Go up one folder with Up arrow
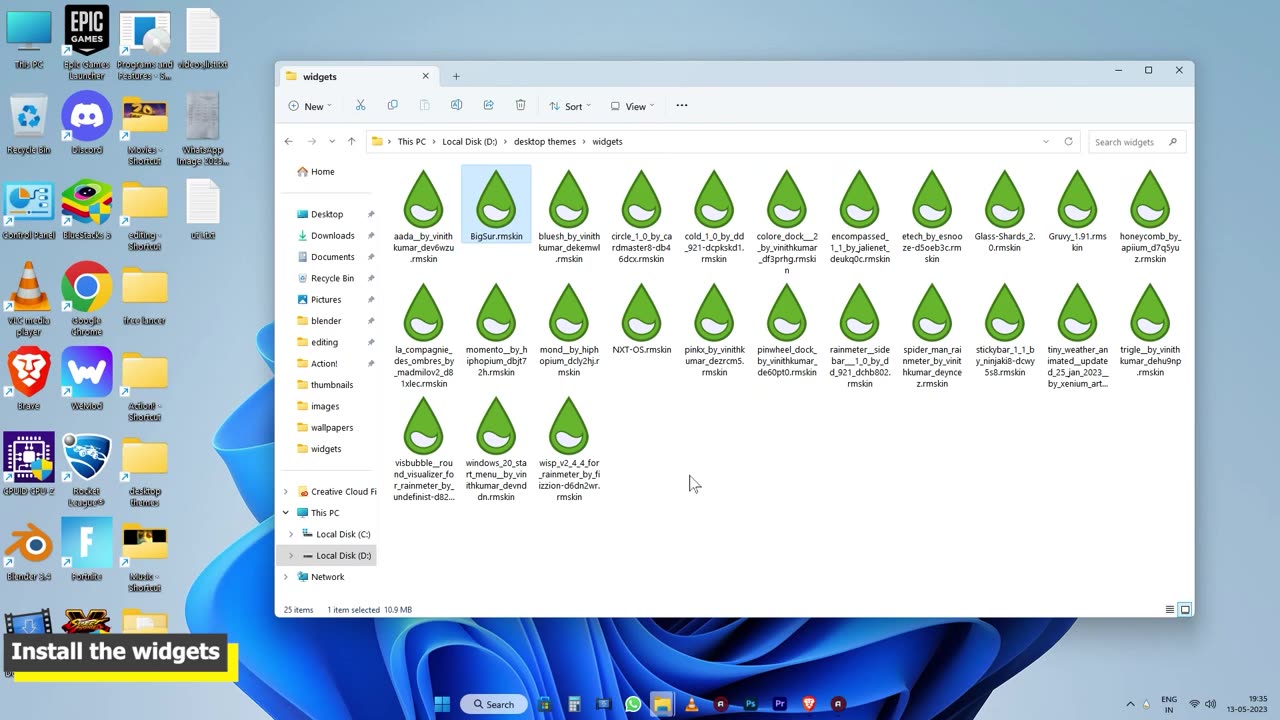Image resolution: width=1280 pixels, height=720 pixels. pyautogui.click(x=351, y=142)
